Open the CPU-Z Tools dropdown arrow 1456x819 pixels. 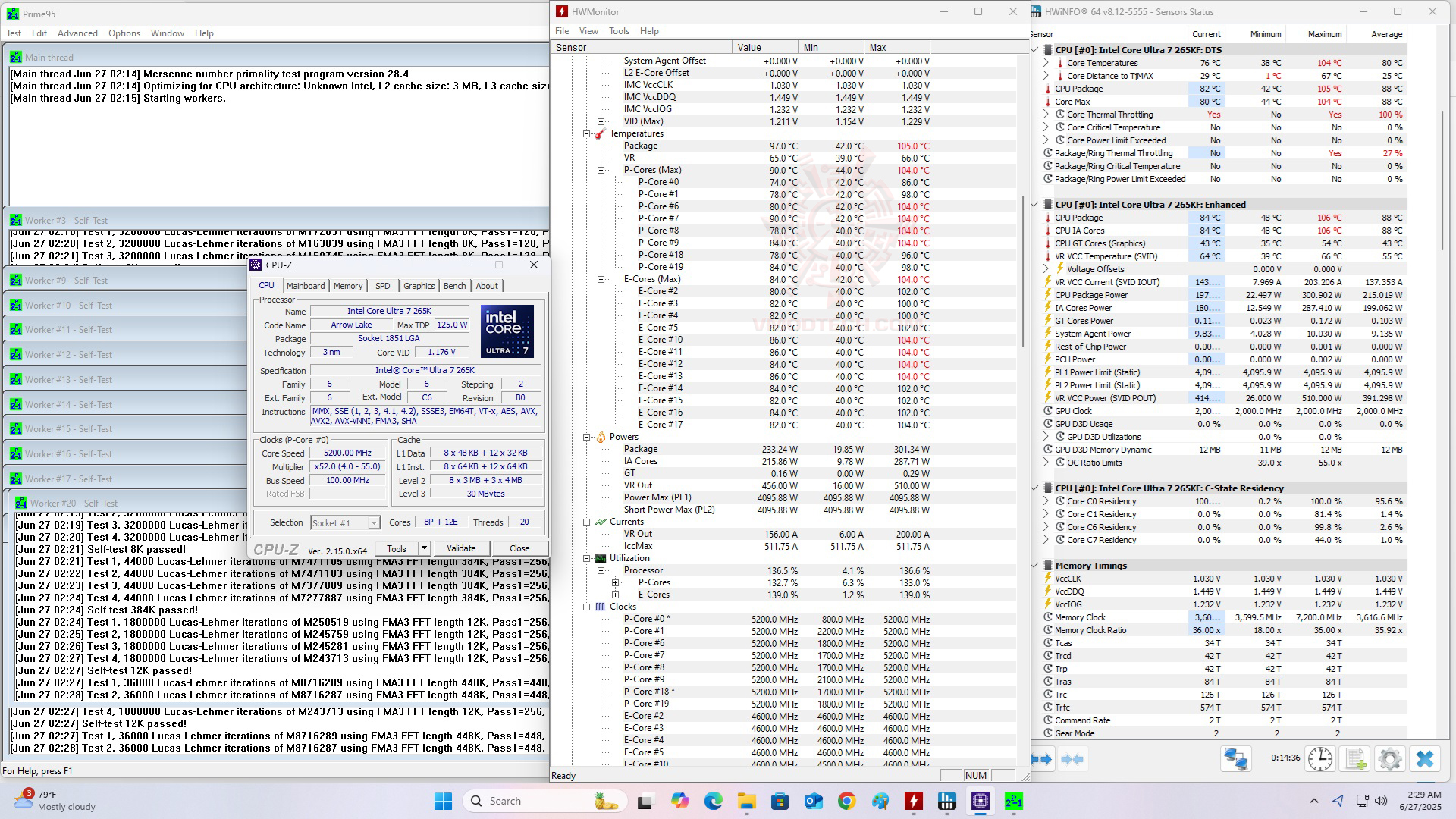424,548
